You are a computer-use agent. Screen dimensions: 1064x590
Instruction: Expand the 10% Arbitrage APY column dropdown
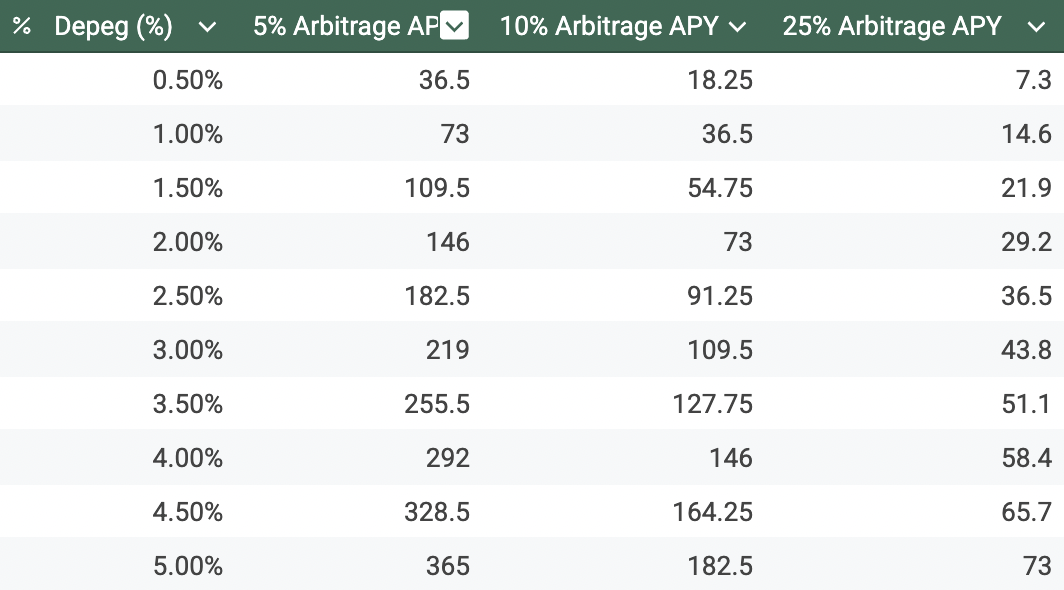(738, 27)
